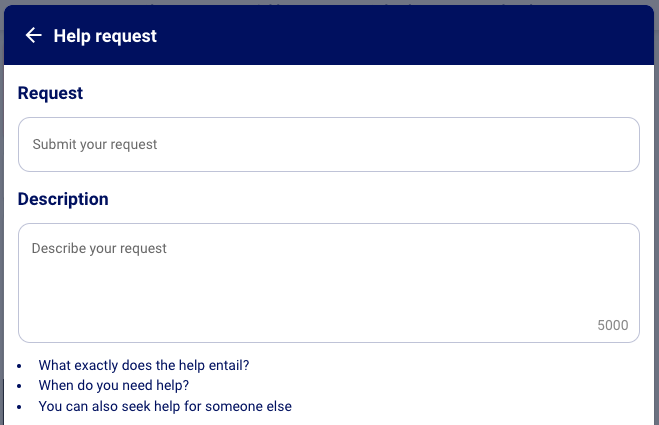The width and height of the screenshot is (659, 425).
Task: Click the bullet before 'What exactly does the help entail?'
Action: (20, 366)
